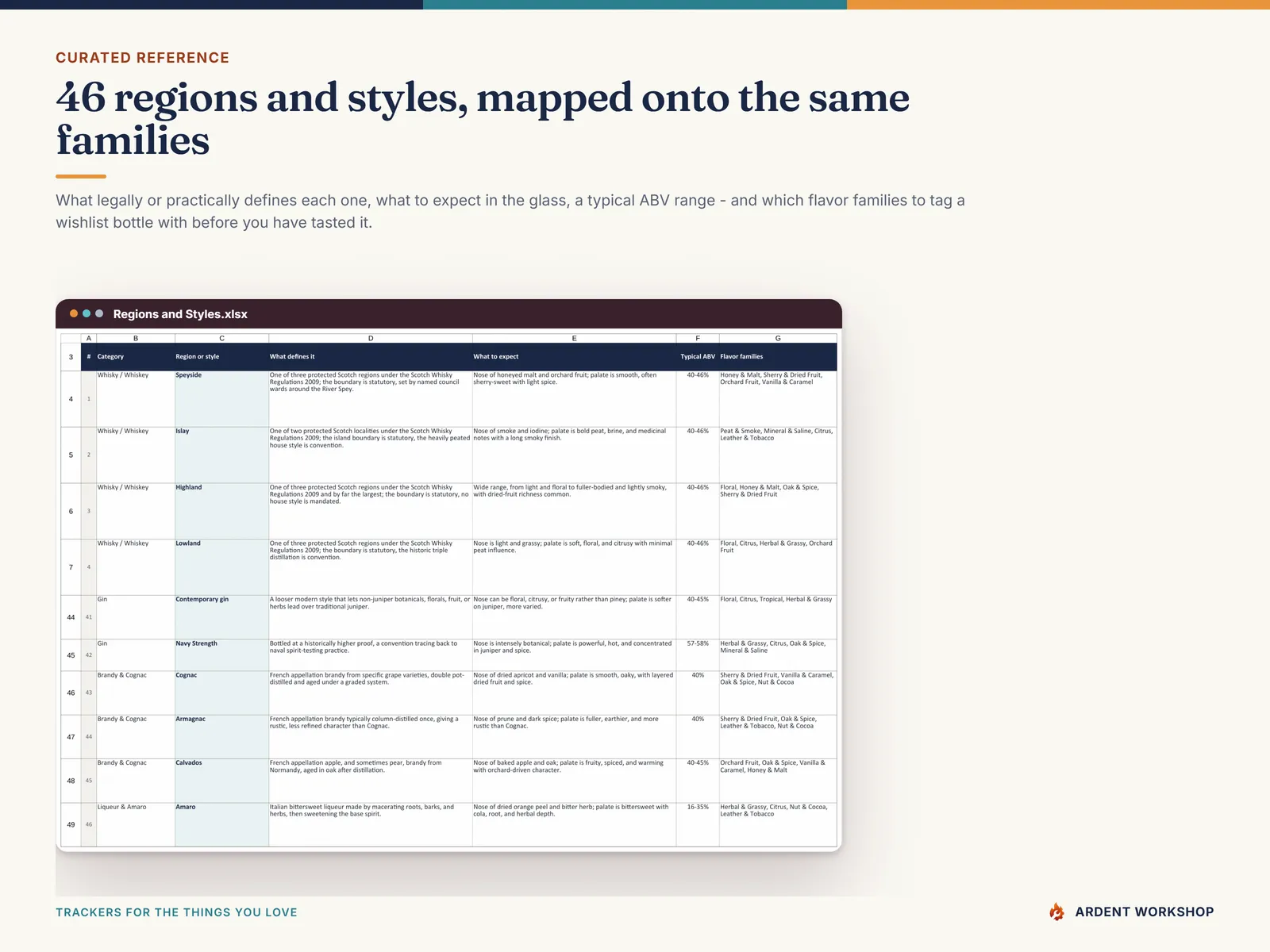The image size is (1270, 952).
Task: Click the What defines it header cell
Action: [371, 357]
